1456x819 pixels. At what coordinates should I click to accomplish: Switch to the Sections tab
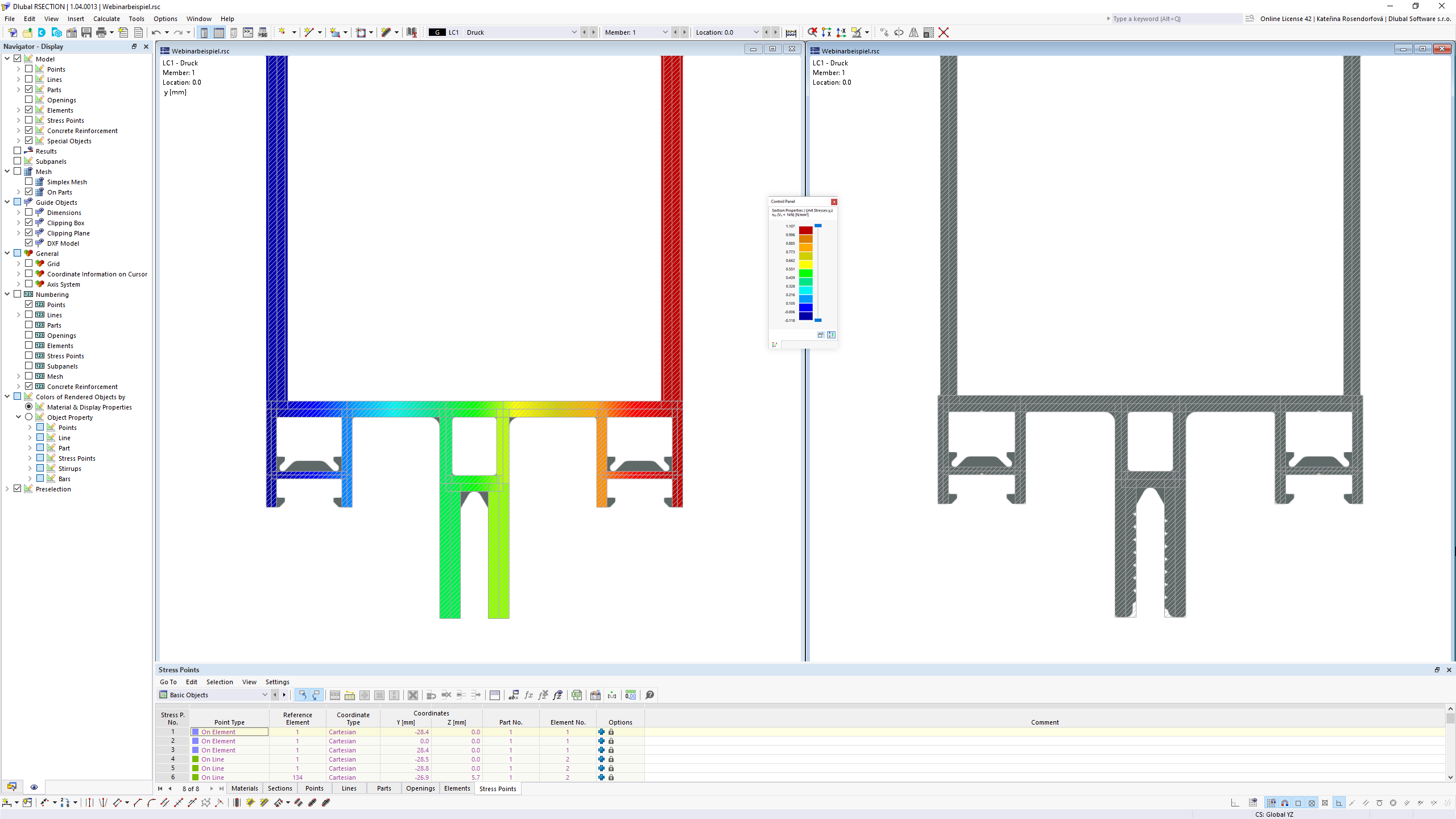point(279,788)
